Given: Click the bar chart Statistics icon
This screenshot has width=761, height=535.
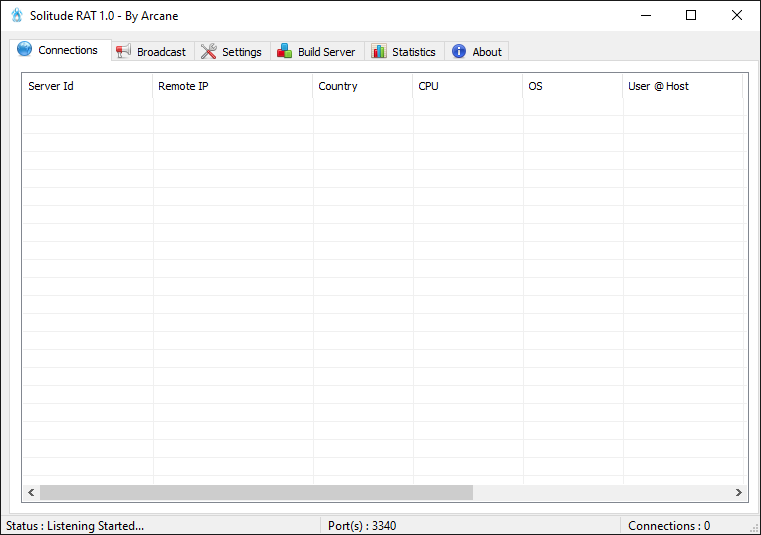Looking at the screenshot, I should [379, 52].
